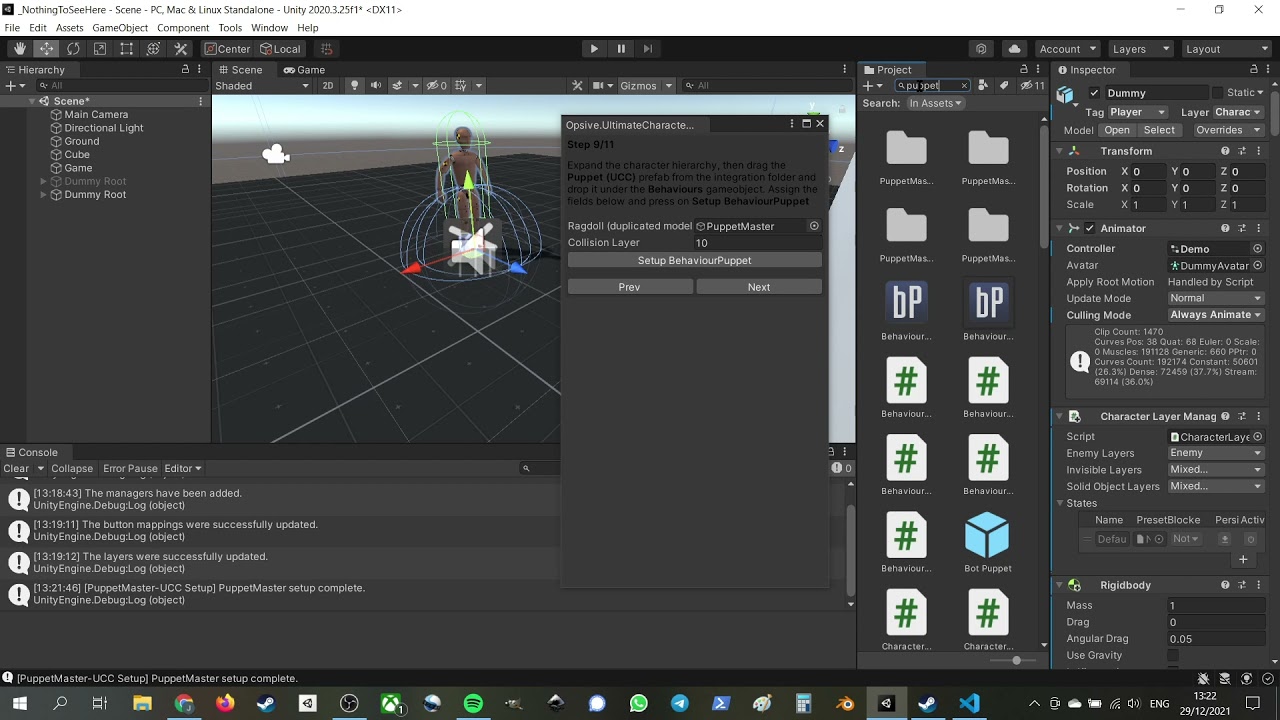Viewport: 1280px width, 720px height.
Task: Toggle scene audio speaker icon
Action: [376, 86]
